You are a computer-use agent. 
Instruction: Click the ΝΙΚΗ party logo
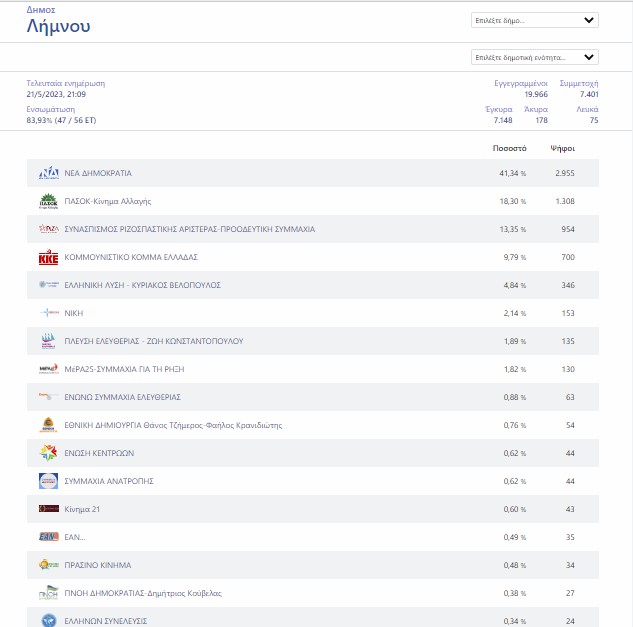[48, 313]
